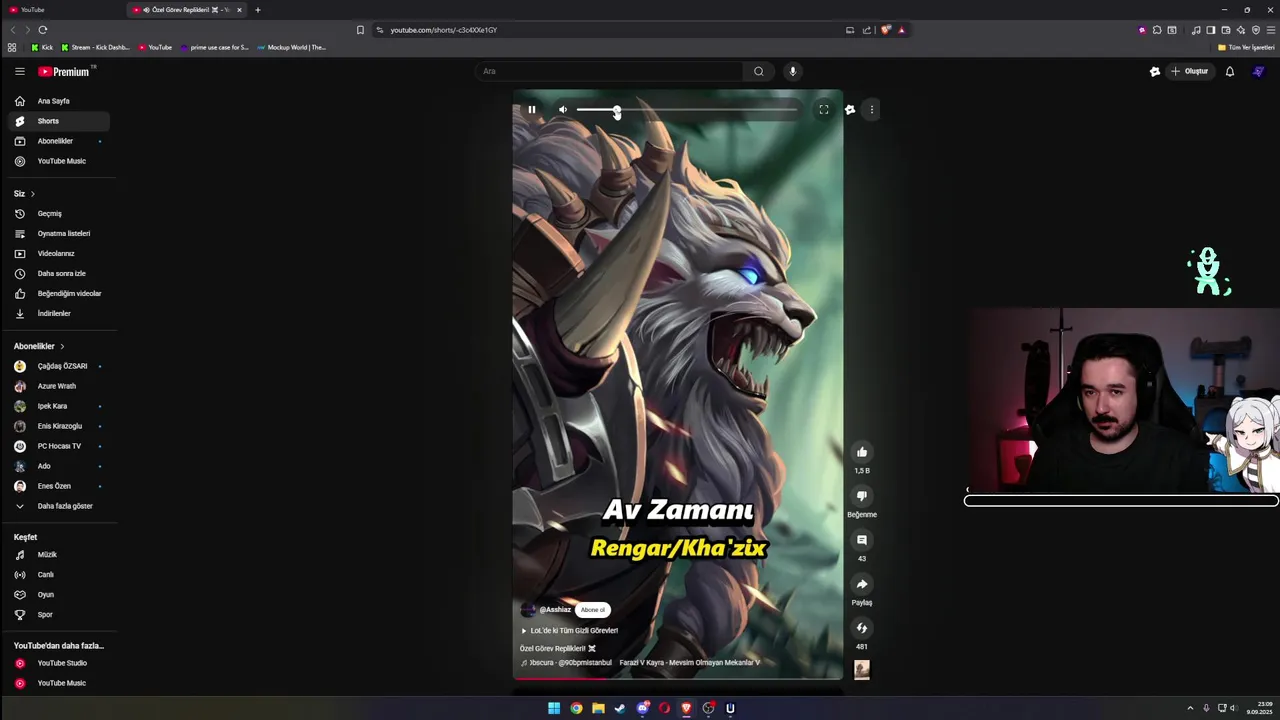The width and height of the screenshot is (1280, 720).
Task: Open Canlı live section
Action: click(x=59, y=575)
